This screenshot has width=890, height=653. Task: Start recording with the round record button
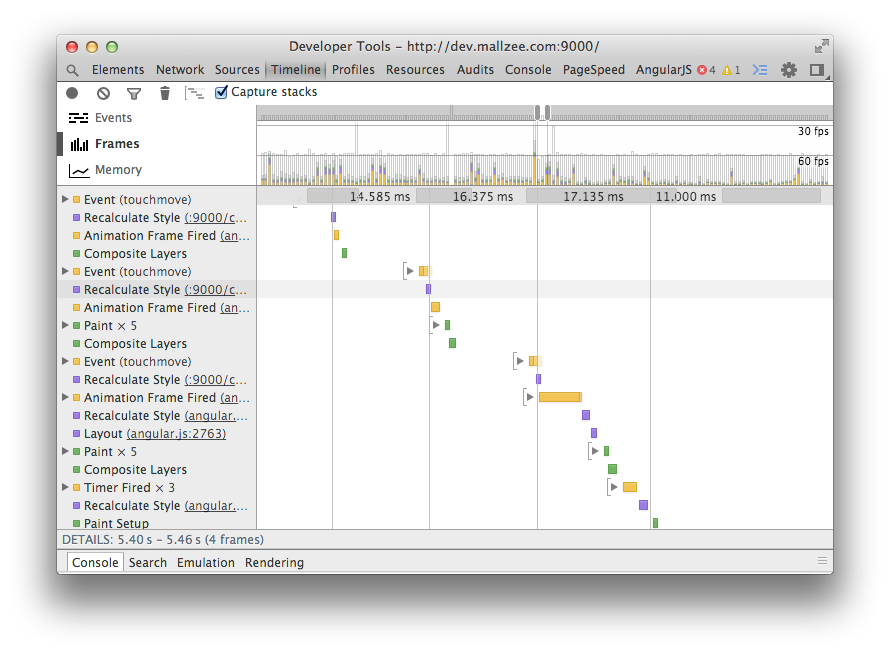[x=72, y=93]
